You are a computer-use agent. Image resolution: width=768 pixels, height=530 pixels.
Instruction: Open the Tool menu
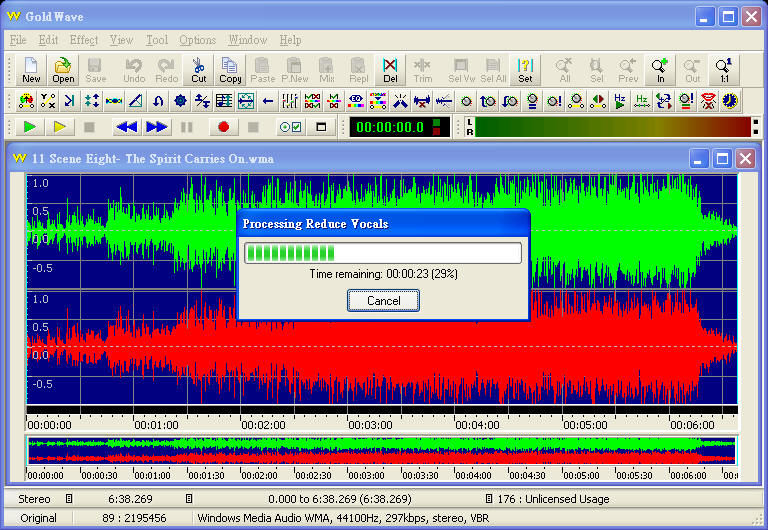pos(157,40)
